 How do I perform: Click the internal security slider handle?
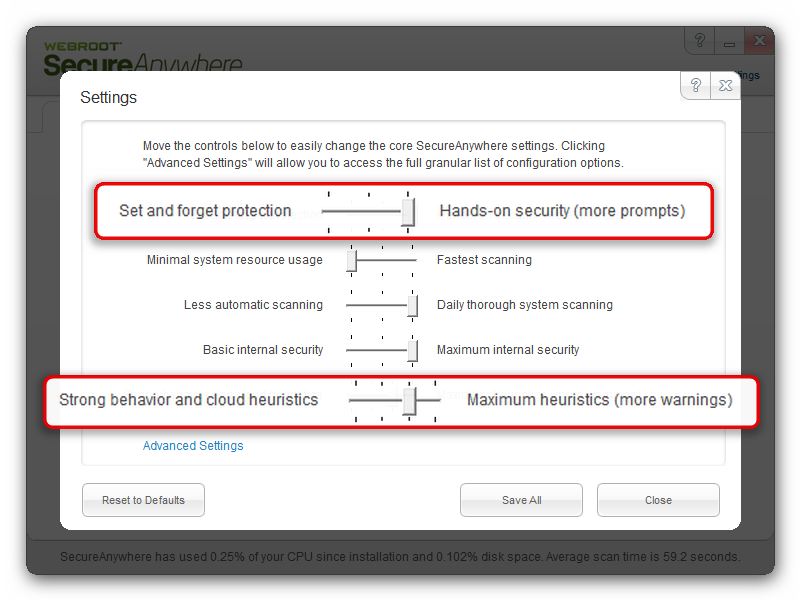(412, 350)
